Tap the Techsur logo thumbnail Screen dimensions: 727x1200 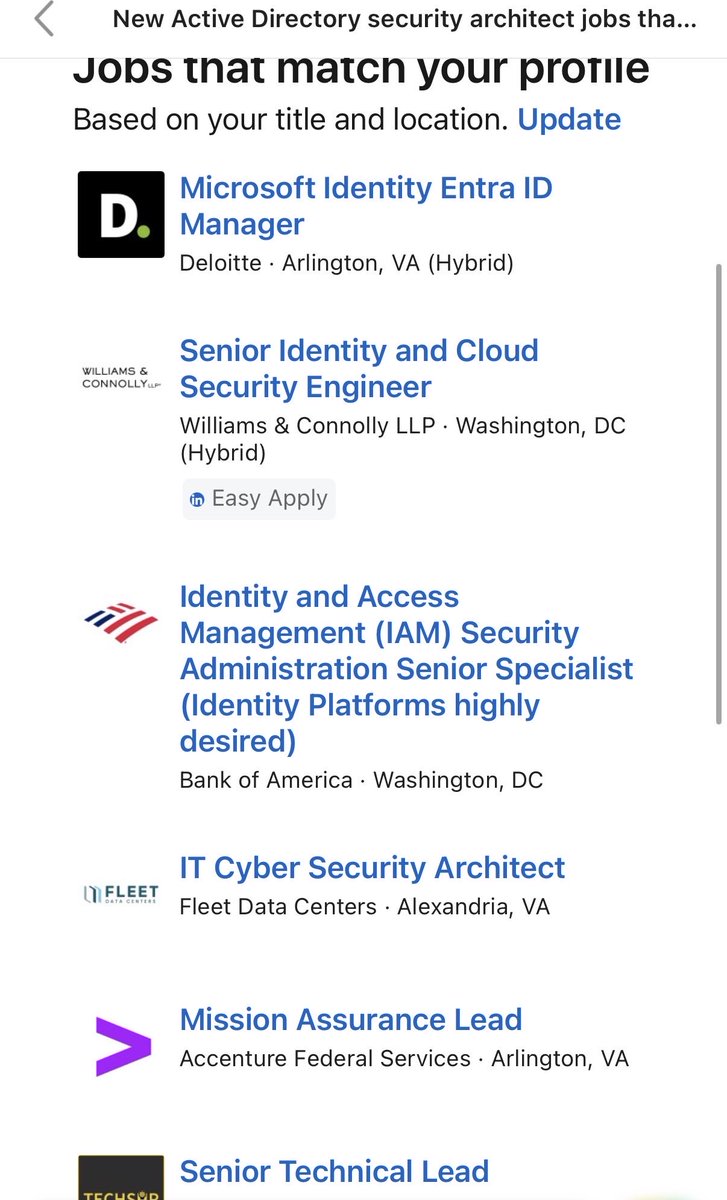[121, 1177]
